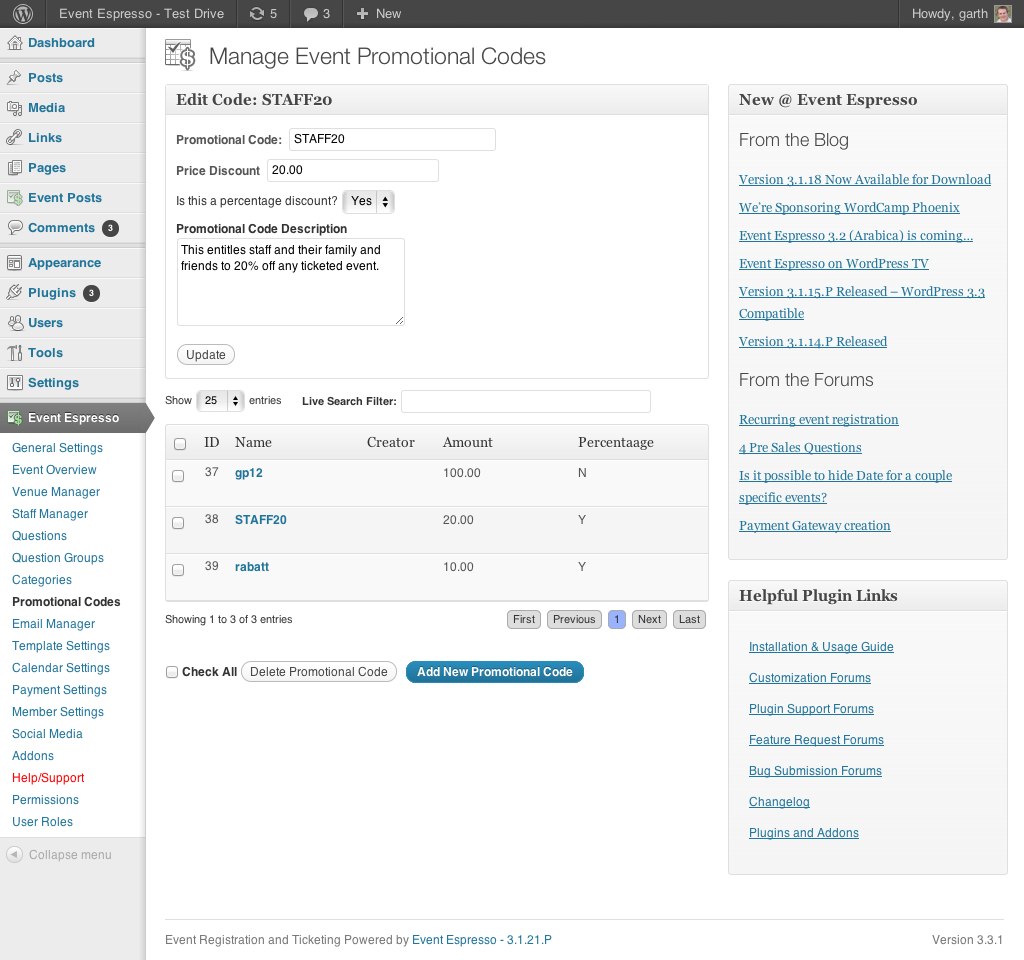
Task: Open the Changelog link
Action: point(779,801)
